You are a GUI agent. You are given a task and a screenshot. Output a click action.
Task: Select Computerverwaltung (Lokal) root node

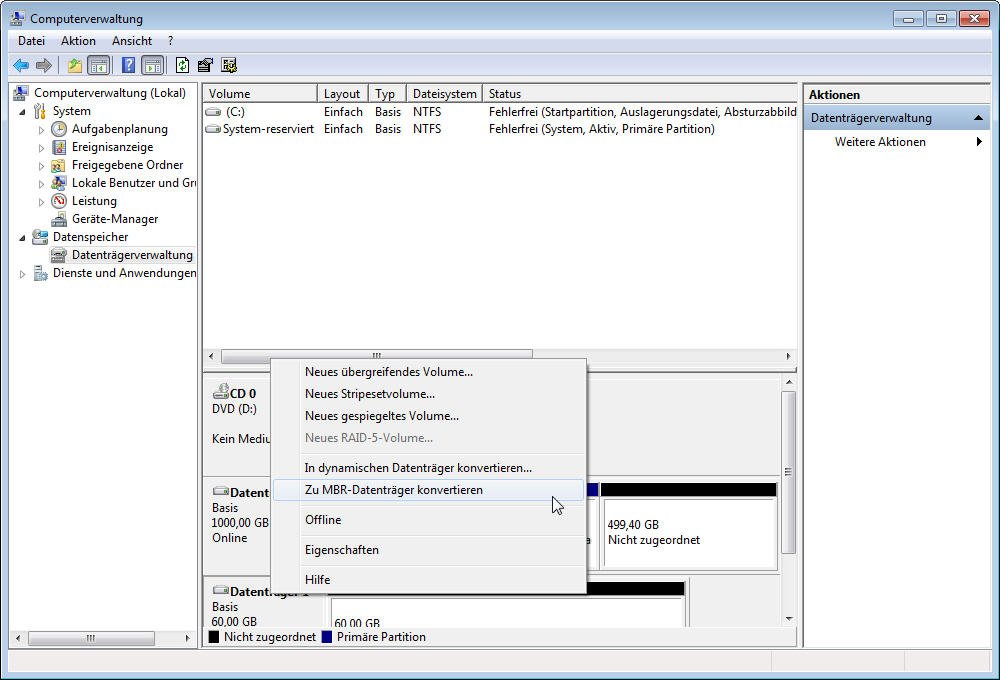point(110,92)
